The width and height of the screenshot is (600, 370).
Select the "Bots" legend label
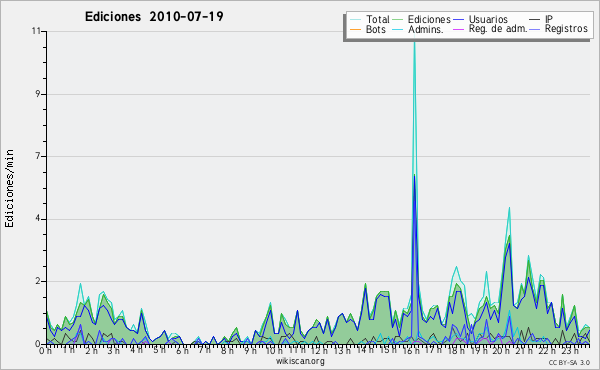click(x=375, y=29)
